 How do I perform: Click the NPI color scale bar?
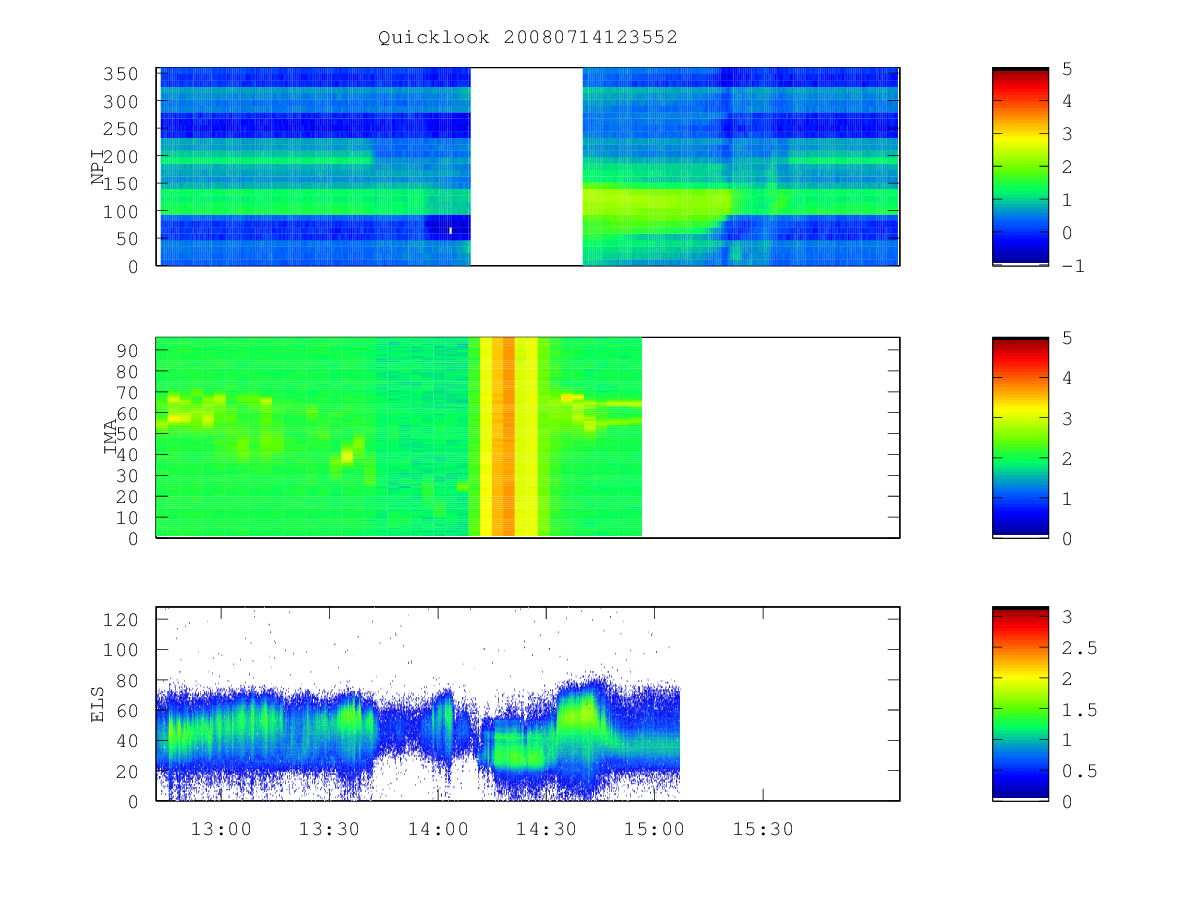coord(1020,167)
